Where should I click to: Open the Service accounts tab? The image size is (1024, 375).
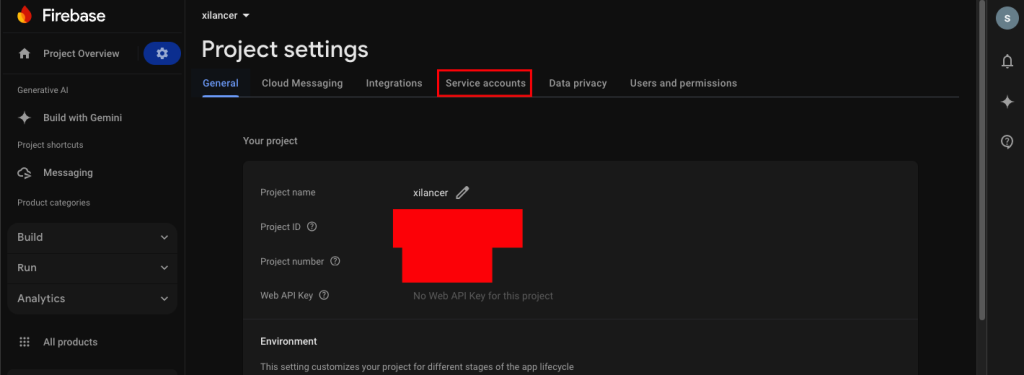(x=485, y=83)
